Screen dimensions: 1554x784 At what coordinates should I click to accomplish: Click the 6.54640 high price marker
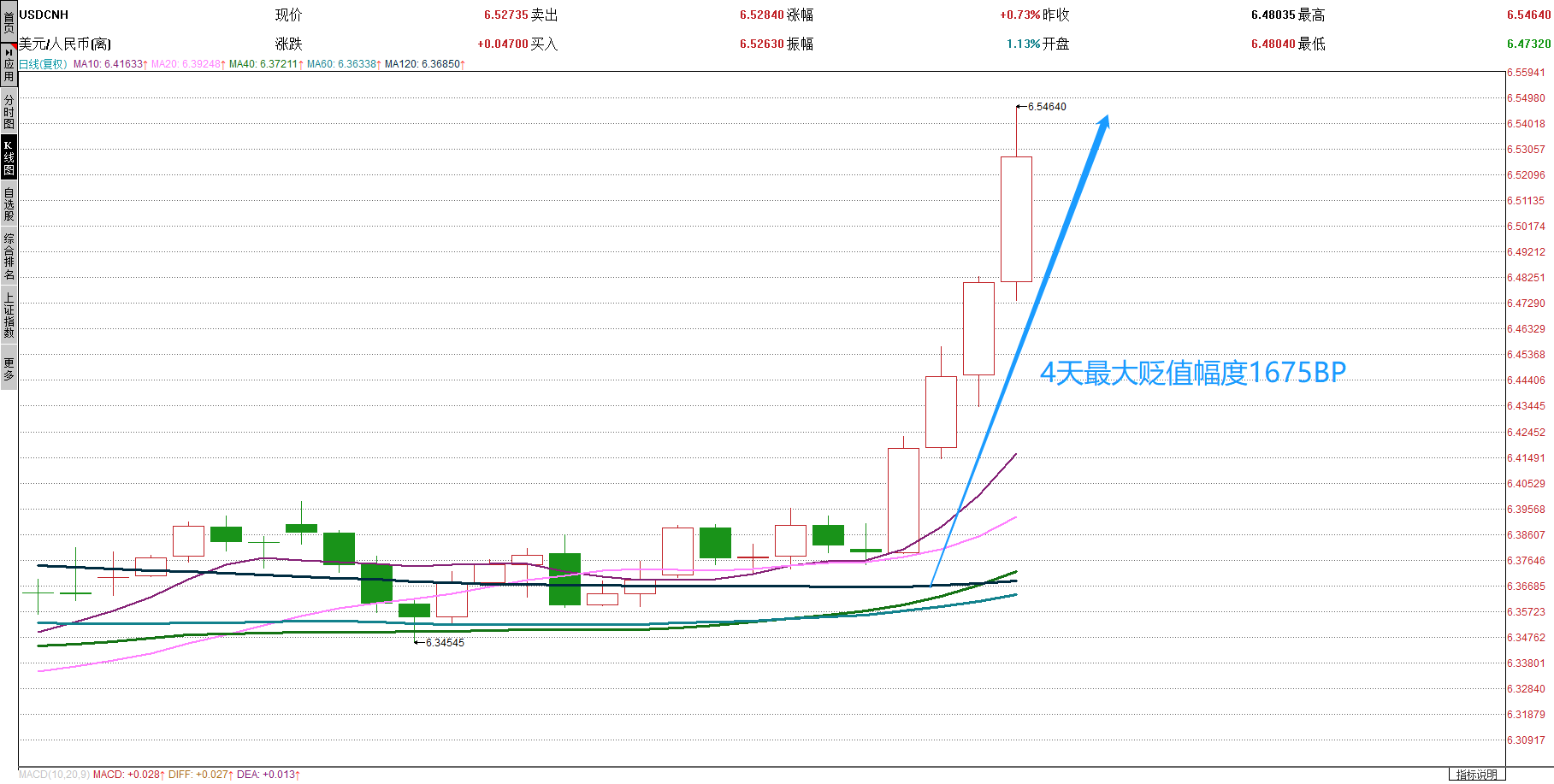1046,107
